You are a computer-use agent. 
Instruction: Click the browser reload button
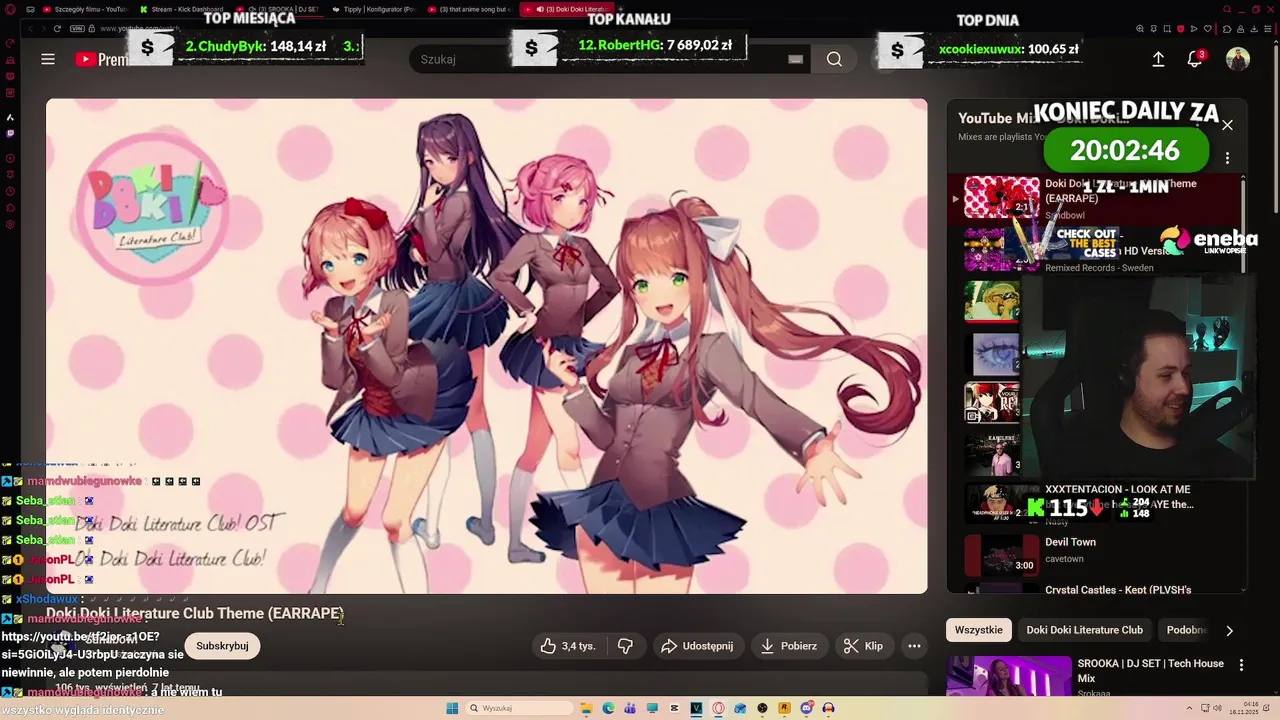pyautogui.click(x=57, y=28)
